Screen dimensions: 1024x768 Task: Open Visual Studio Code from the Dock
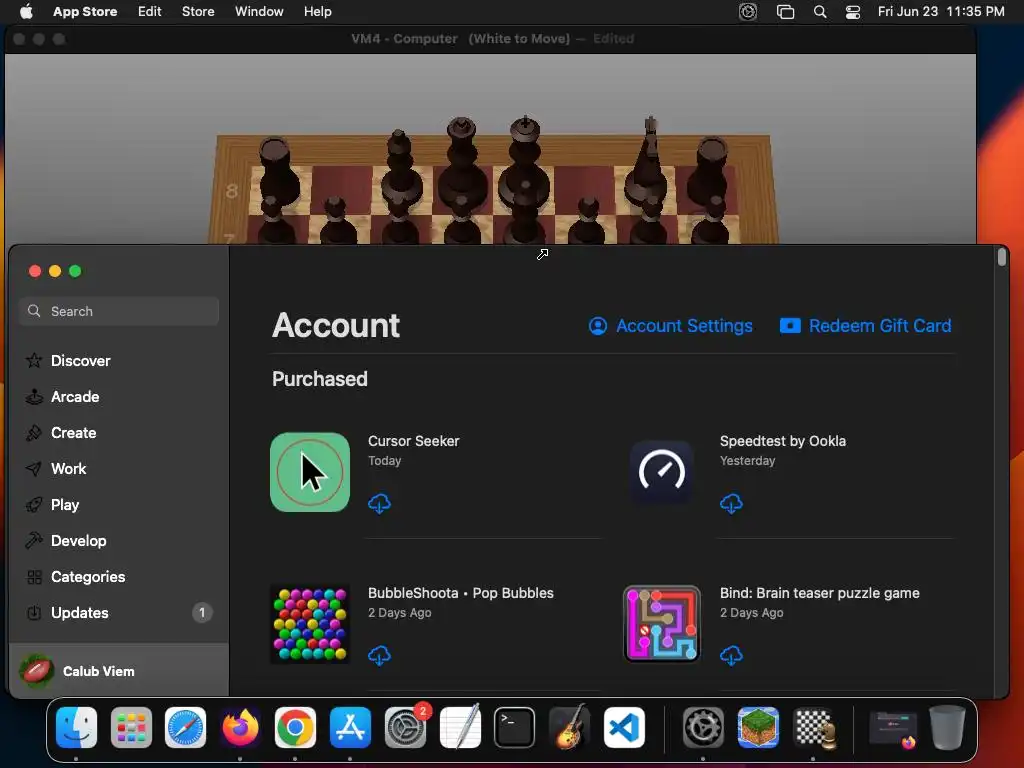(624, 728)
